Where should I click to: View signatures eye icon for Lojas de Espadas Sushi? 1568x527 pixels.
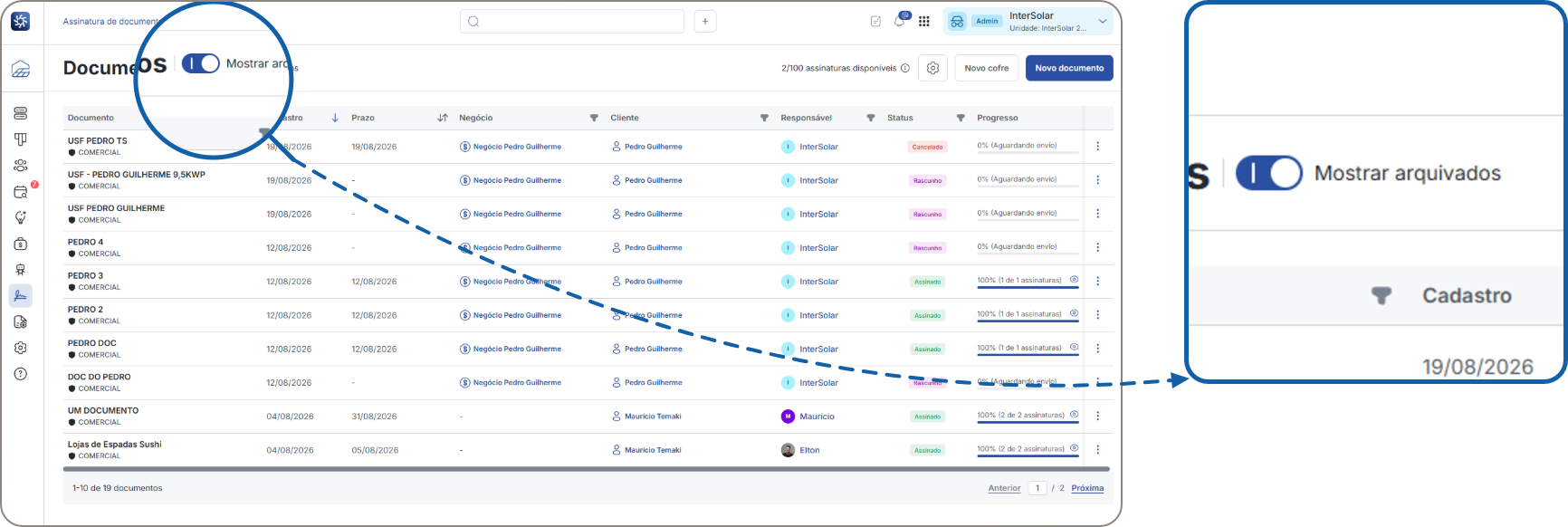click(x=1075, y=448)
